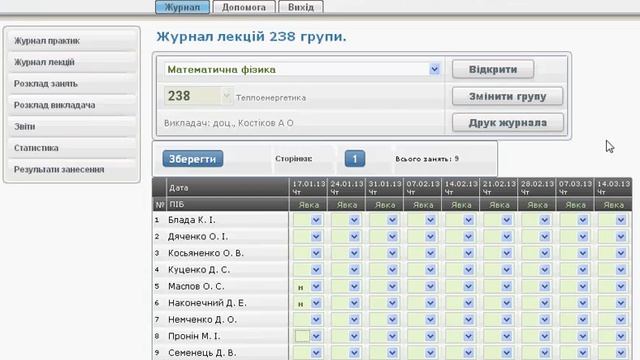Open attendance dropdown for Наконечний Д. Е. on 17.01.13

316,303
